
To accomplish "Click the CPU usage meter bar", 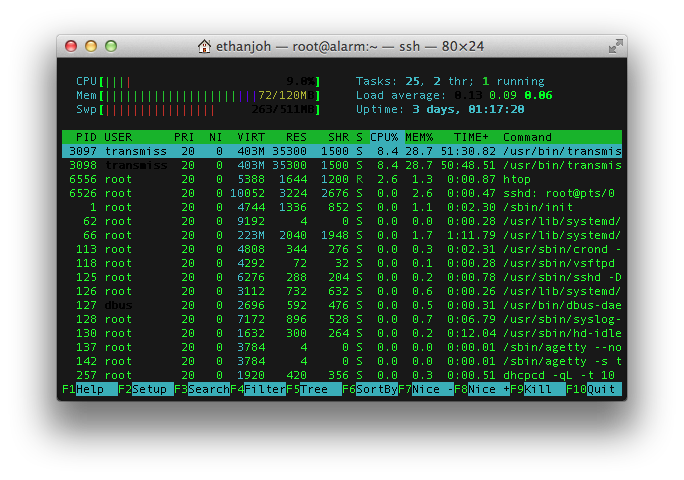I will (198, 82).
